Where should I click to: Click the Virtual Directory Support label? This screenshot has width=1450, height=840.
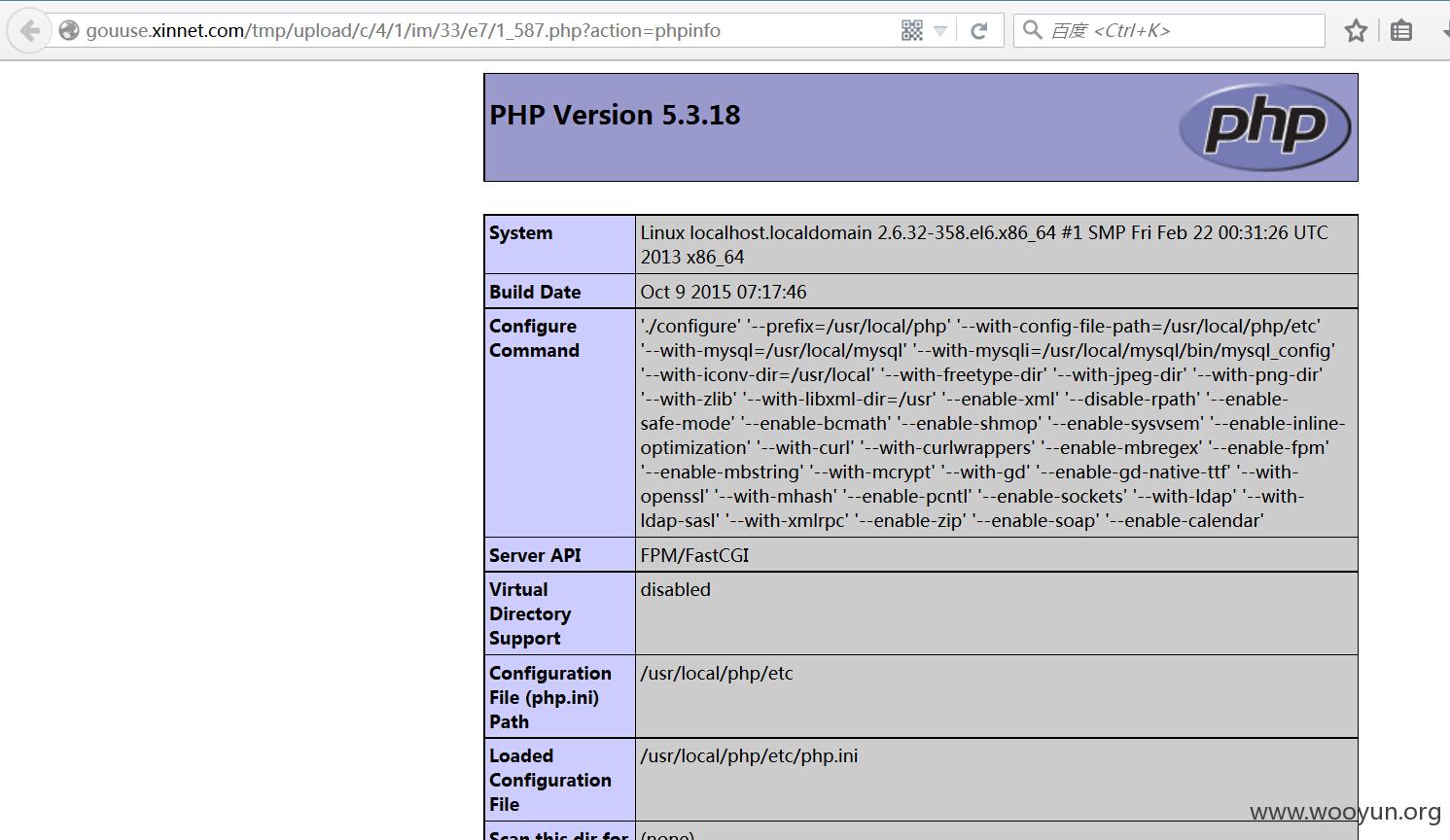click(530, 613)
